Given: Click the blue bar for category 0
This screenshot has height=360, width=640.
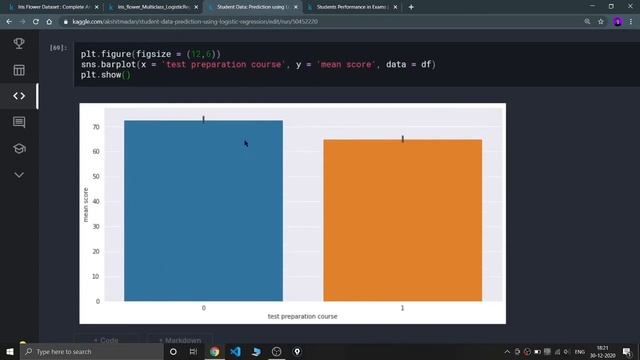Looking at the screenshot, I should tap(203, 211).
